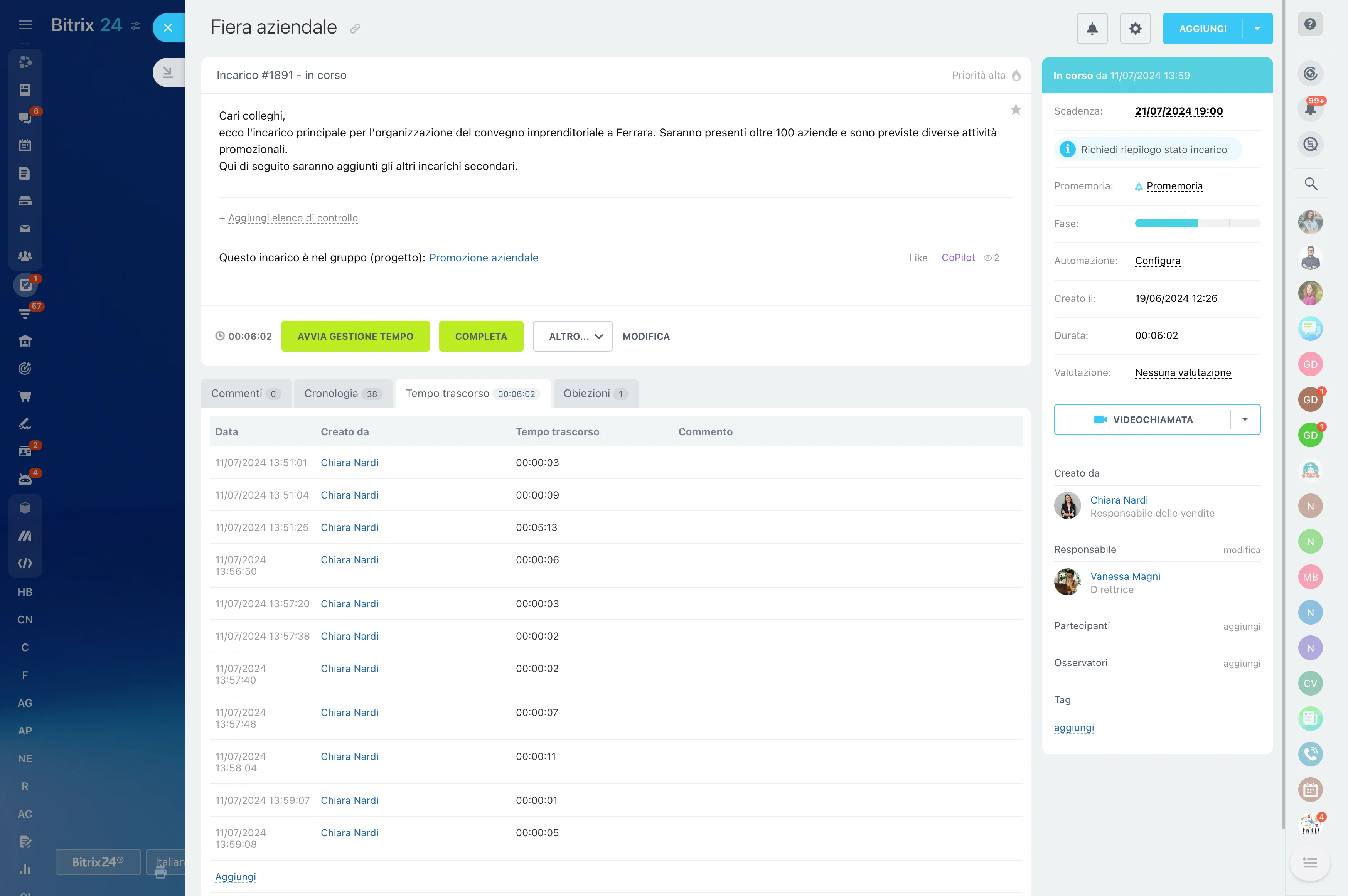Add a tag to the task
This screenshot has width=1348, height=896.
pyautogui.click(x=1074, y=728)
